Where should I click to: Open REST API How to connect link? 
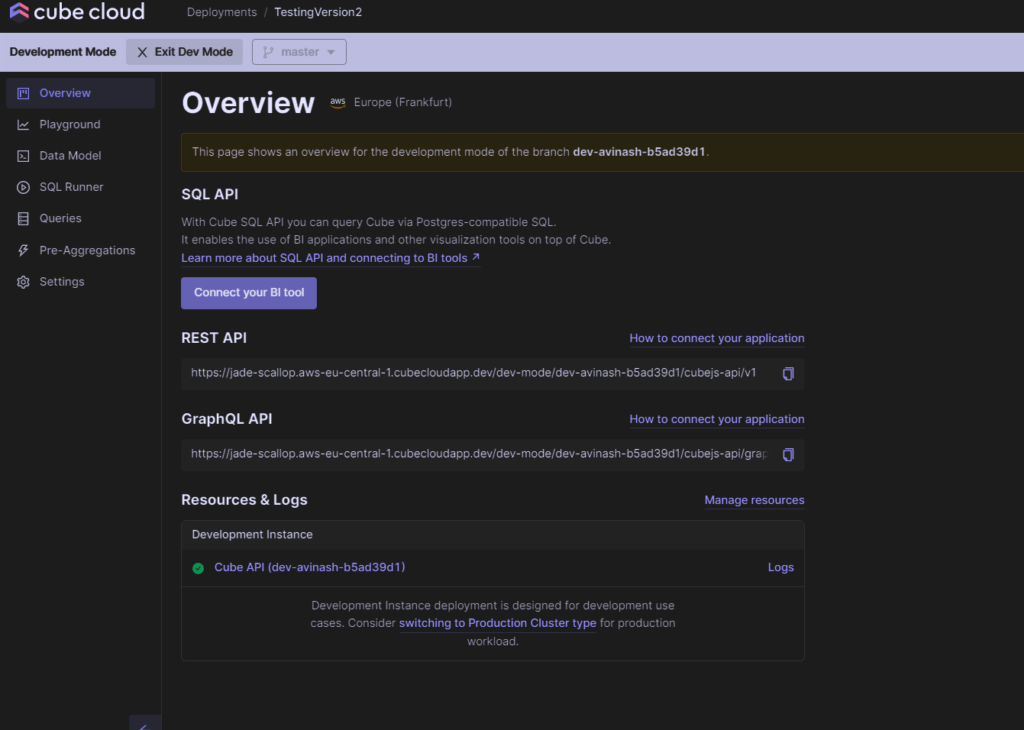click(x=716, y=338)
